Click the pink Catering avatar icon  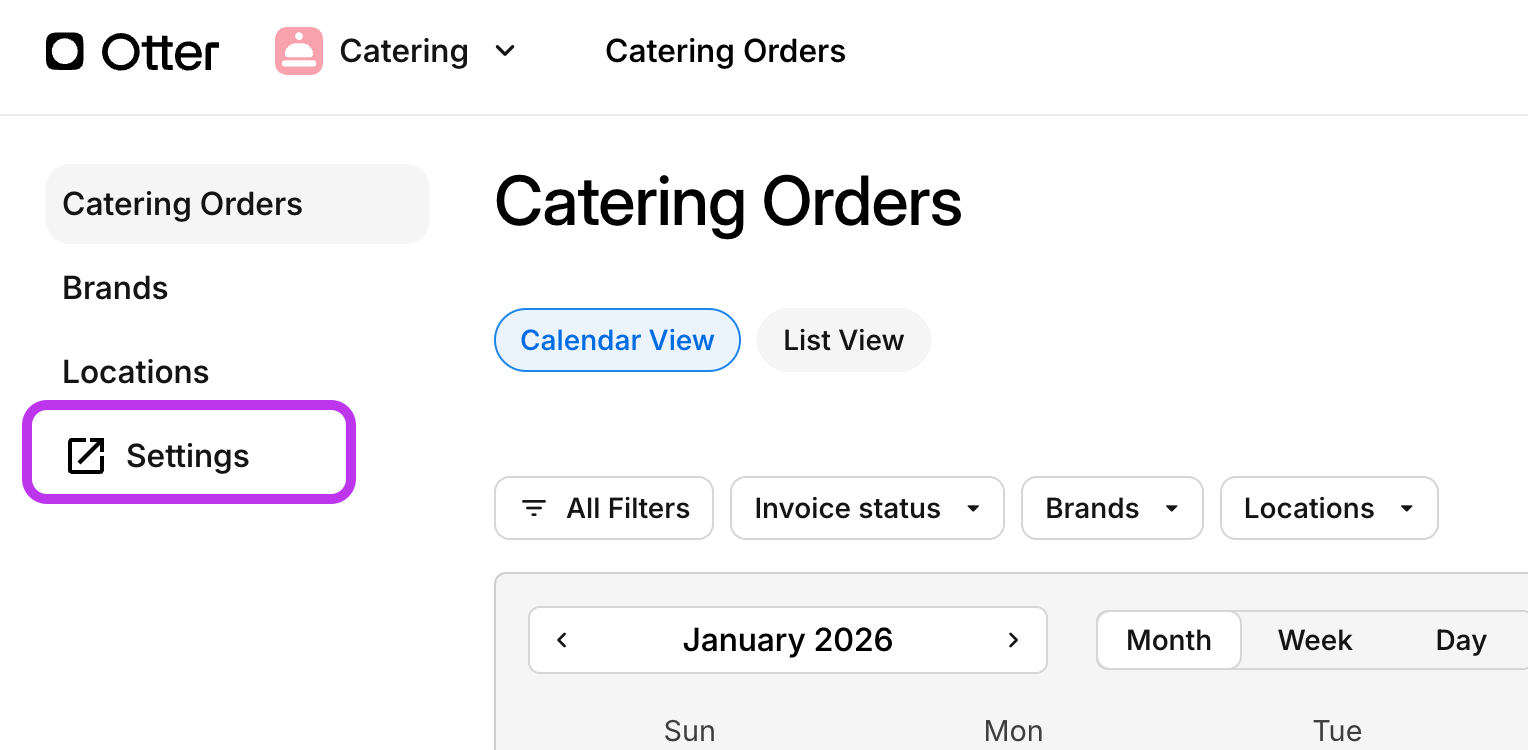point(298,51)
